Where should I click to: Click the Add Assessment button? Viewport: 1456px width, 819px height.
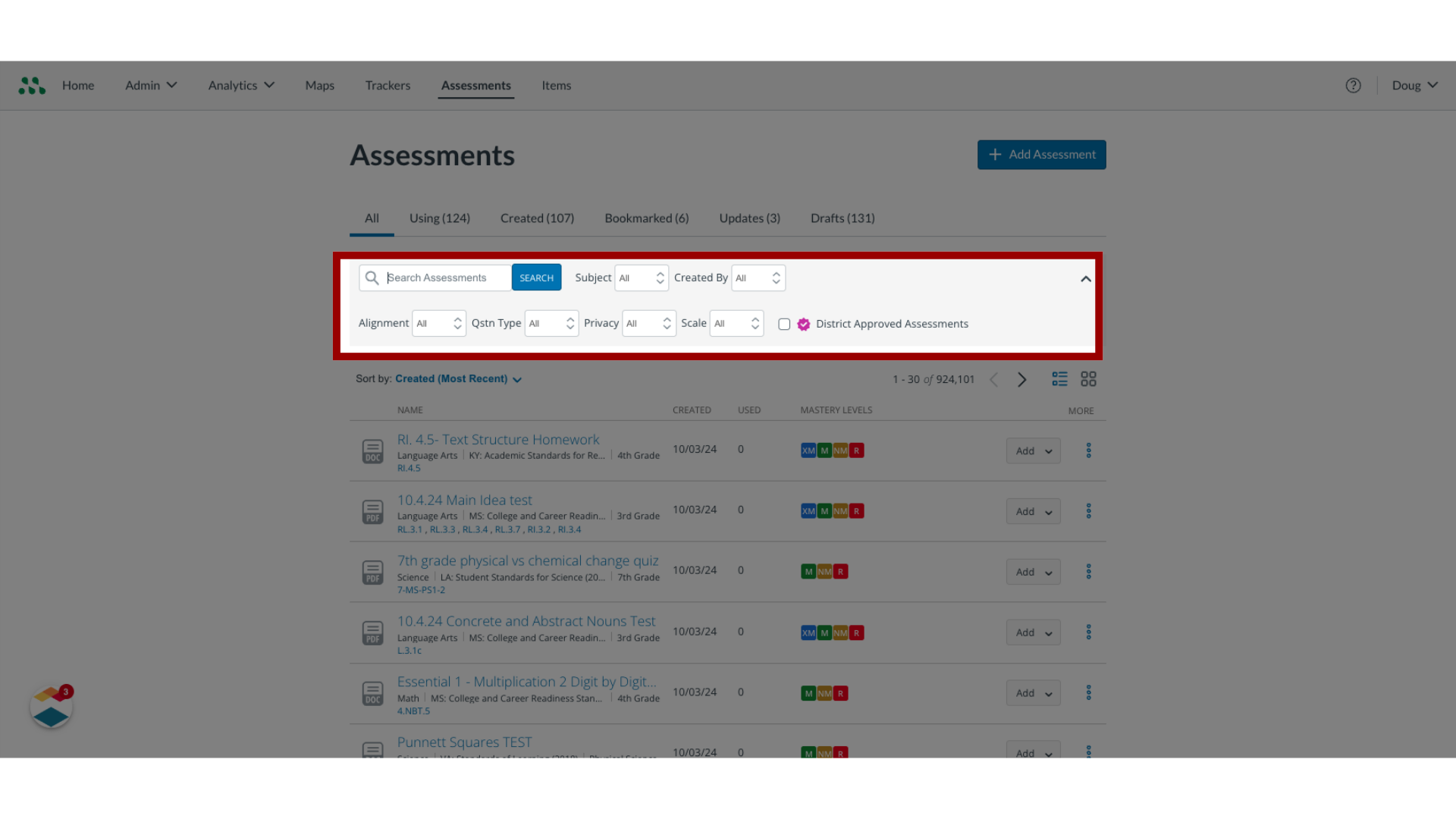click(x=1041, y=154)
